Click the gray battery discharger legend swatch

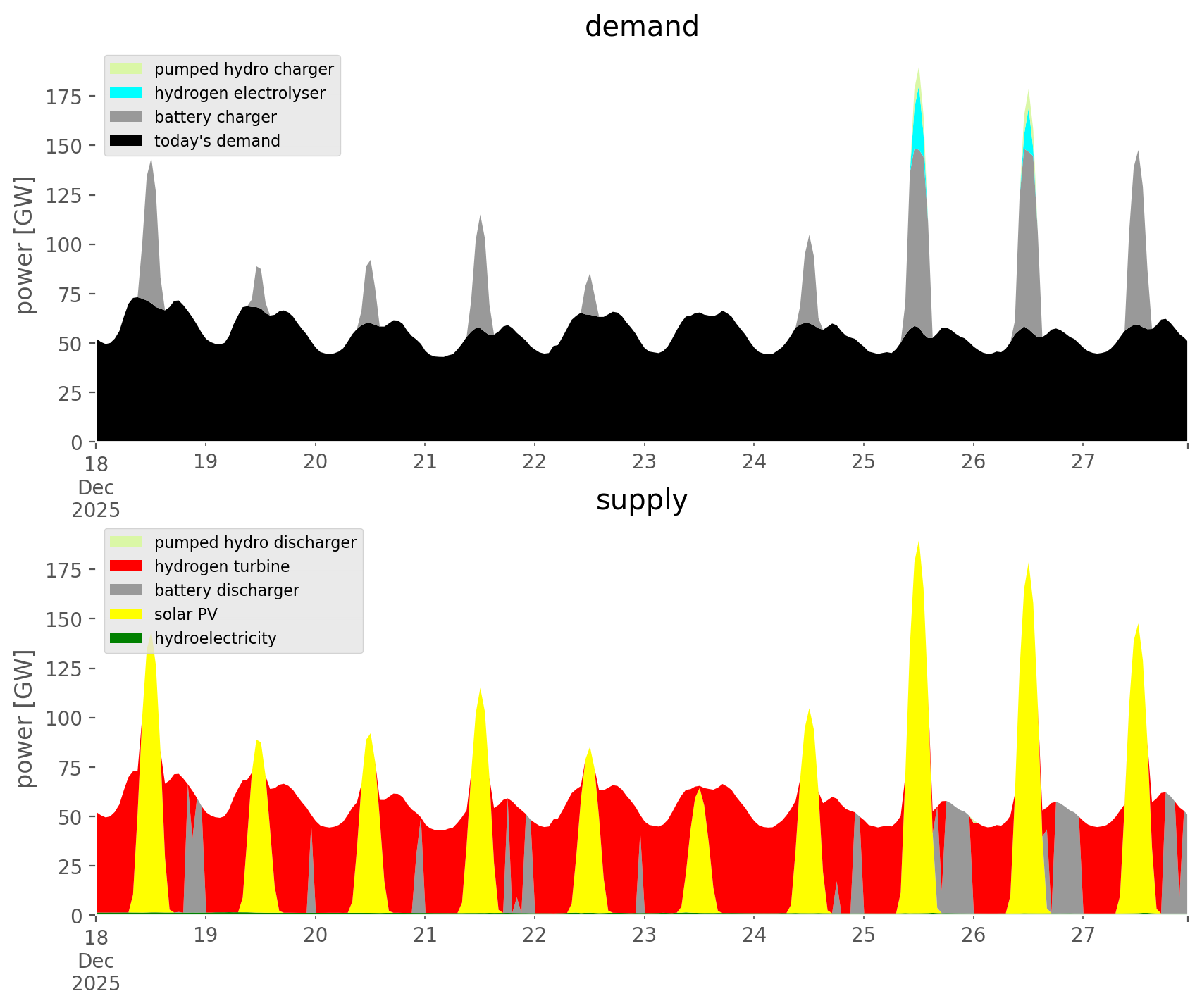point(126,590)
